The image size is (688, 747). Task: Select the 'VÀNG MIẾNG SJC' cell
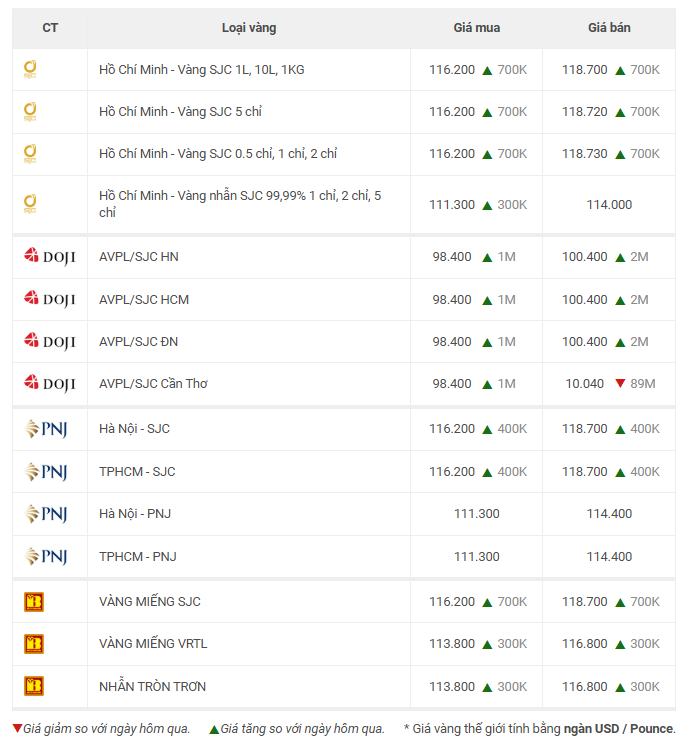pos(249,602)
